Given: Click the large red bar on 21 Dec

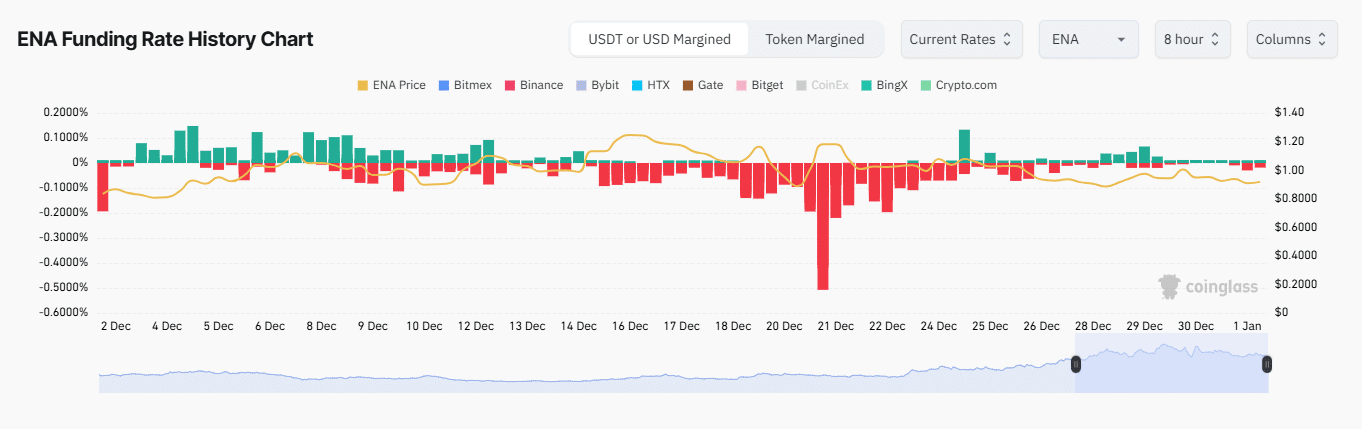Looking at the screenshot, I should [x=823, y=226].
